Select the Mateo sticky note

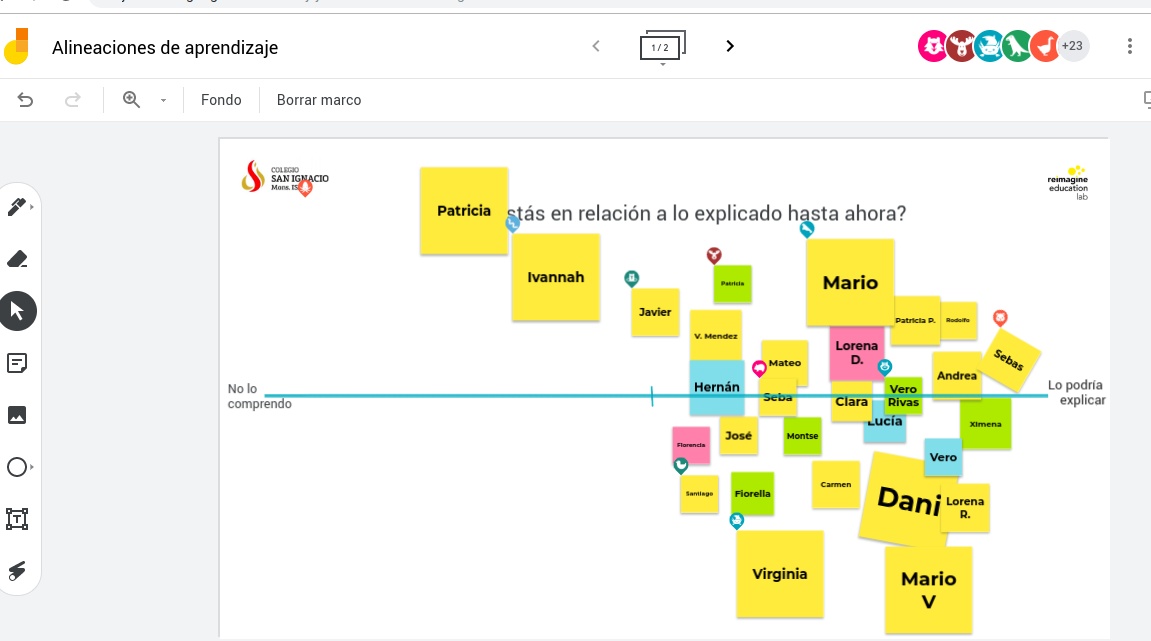[x=785, y=363]
